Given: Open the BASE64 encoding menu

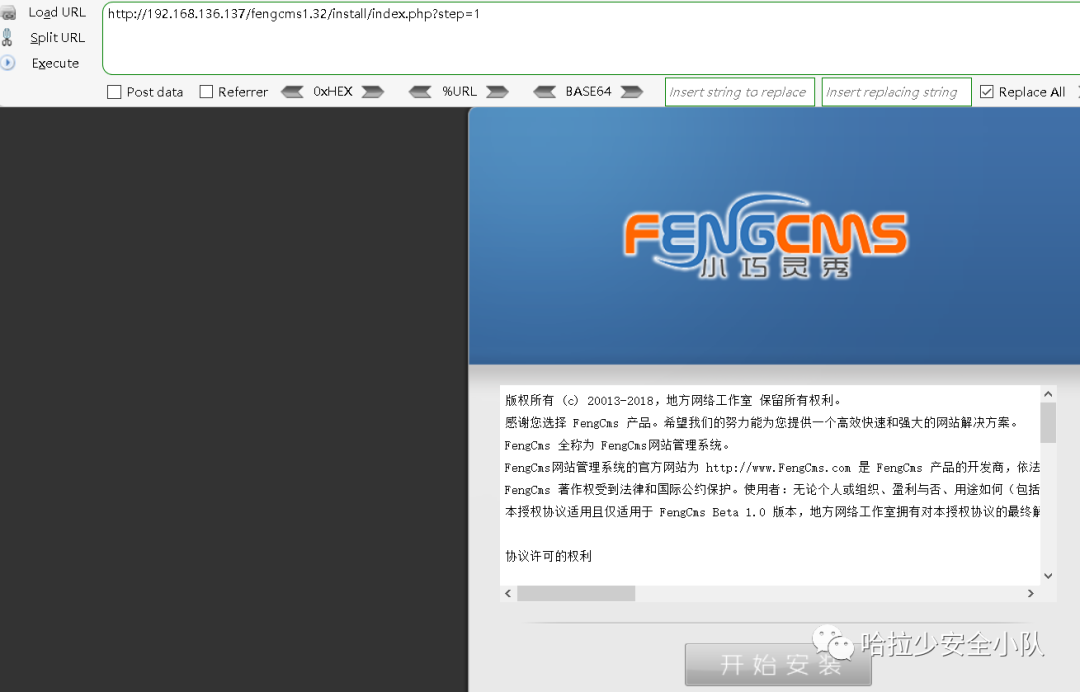Looking at the screenshot, I should 588,92.
